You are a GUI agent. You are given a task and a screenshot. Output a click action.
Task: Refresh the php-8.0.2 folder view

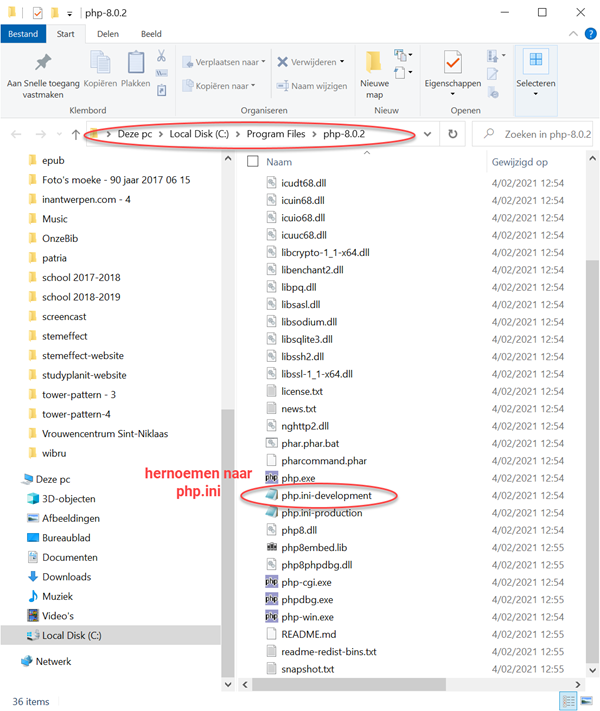click(x=453, y=134)
